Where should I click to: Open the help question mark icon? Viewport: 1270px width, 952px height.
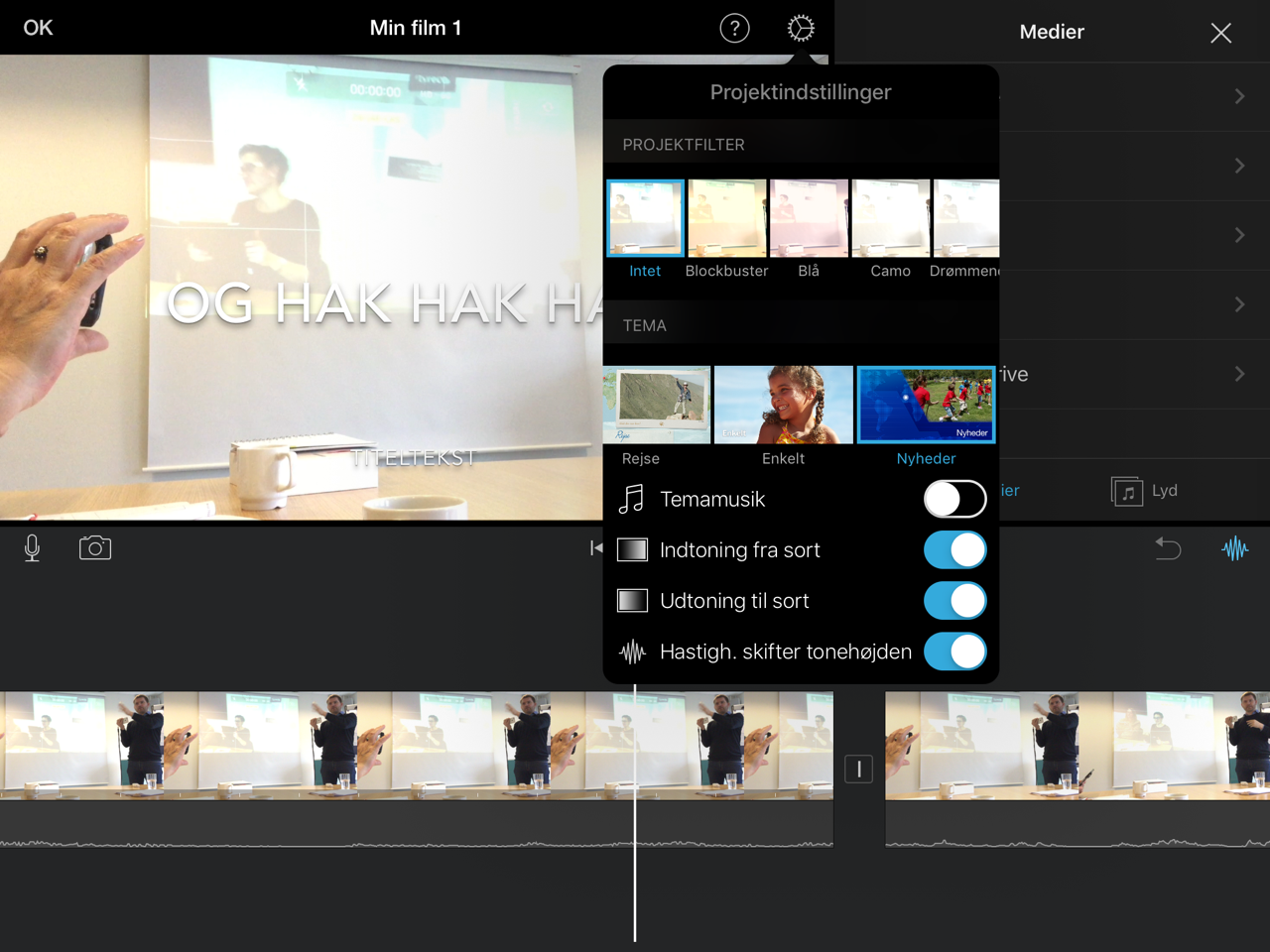[x=734, y=29]
